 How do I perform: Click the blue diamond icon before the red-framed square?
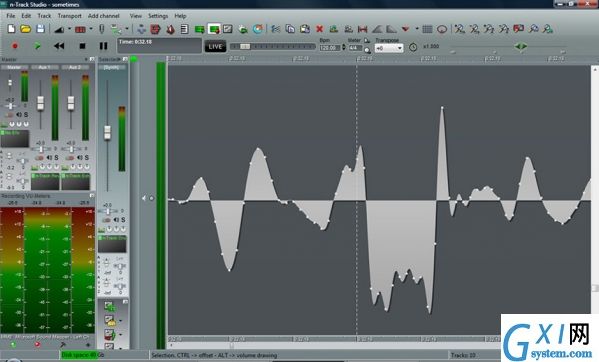tap(141, 29)
